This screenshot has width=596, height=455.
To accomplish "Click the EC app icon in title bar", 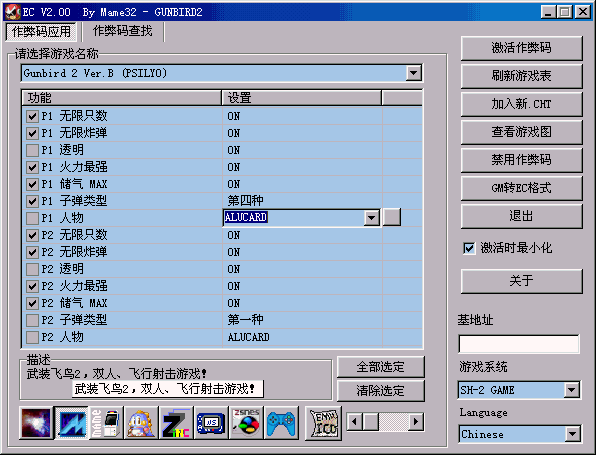I will pyautogui.click(x=12, y=12).
